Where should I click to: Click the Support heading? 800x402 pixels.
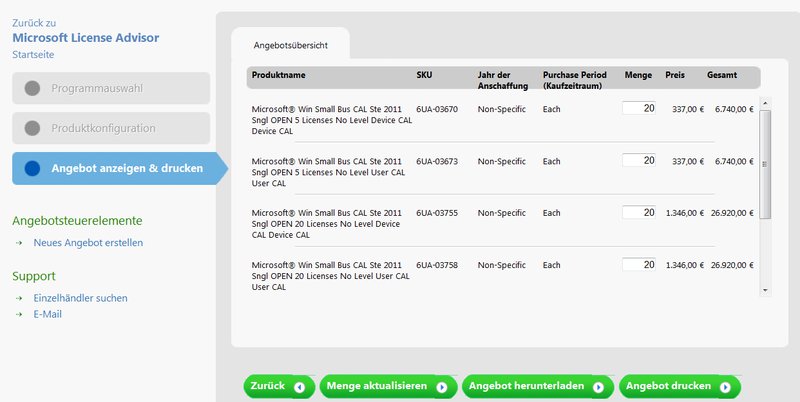click(34, 277)
